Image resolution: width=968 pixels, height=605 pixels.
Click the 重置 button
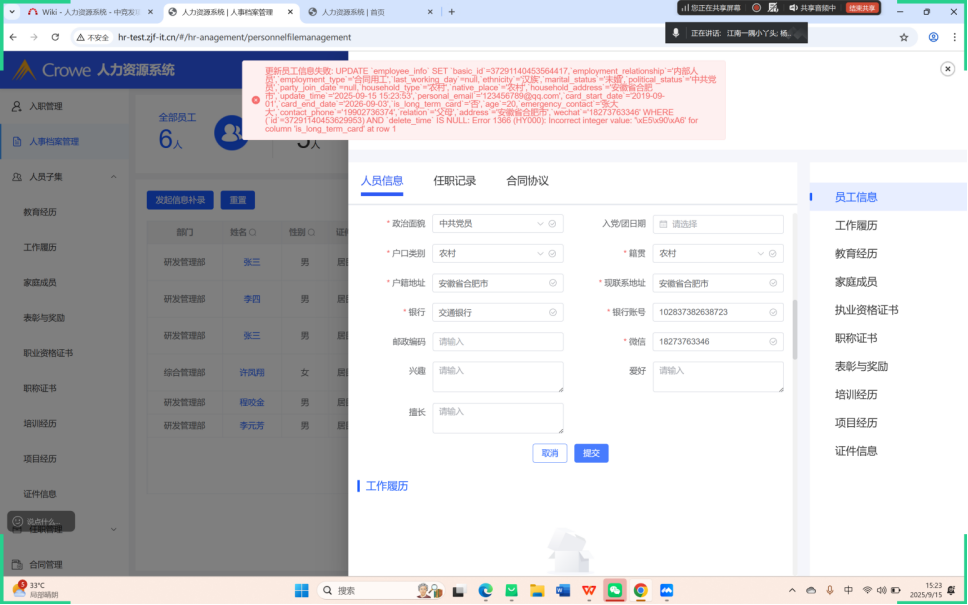[x=238, y=200]
